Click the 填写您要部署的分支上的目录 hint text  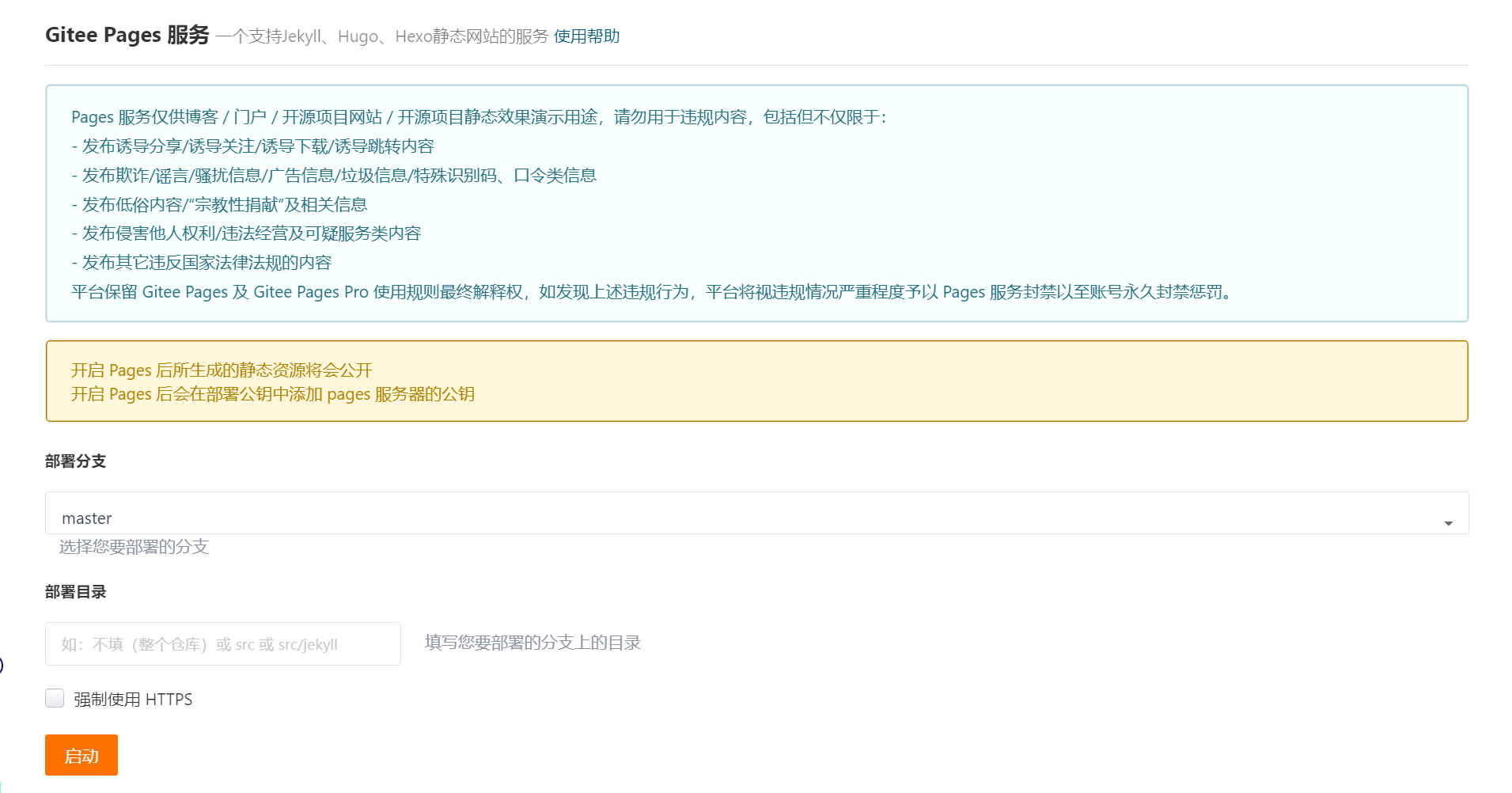click(x=532, y=643)
